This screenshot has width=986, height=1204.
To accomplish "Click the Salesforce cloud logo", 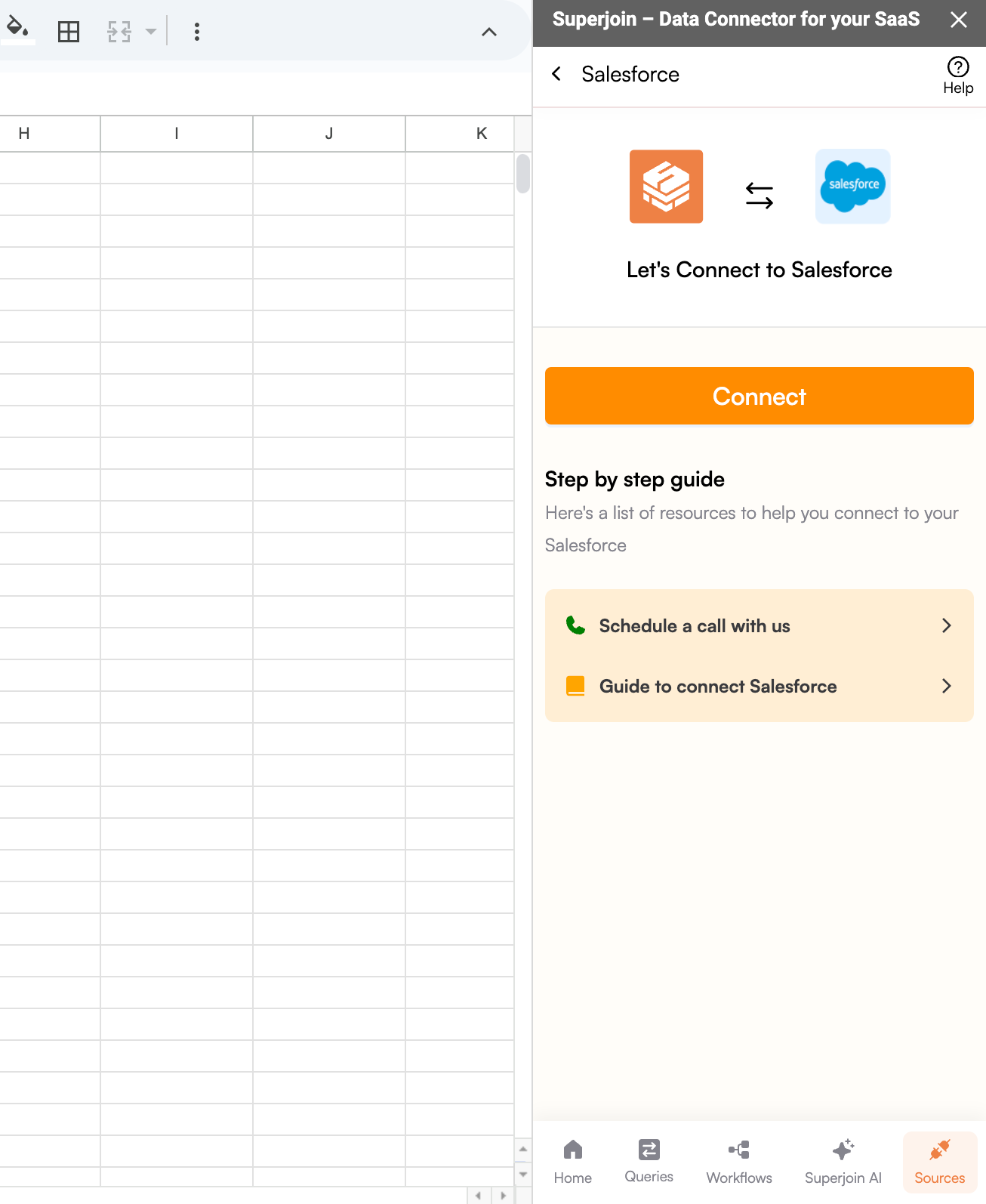I will (x=853, y=187).
